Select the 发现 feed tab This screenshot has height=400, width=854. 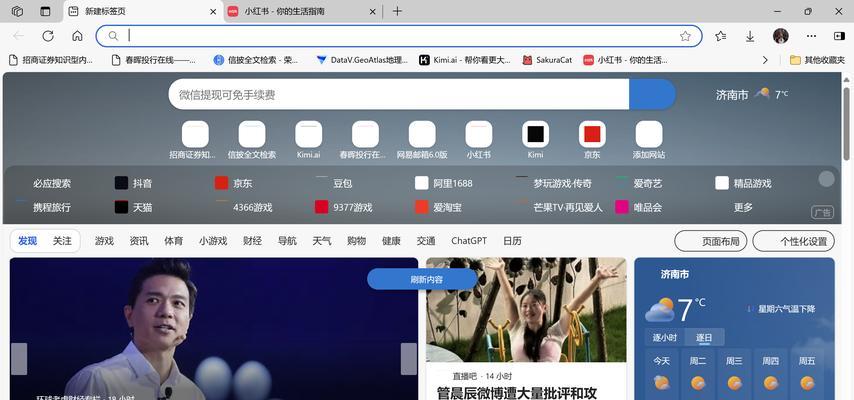point(27,241)
